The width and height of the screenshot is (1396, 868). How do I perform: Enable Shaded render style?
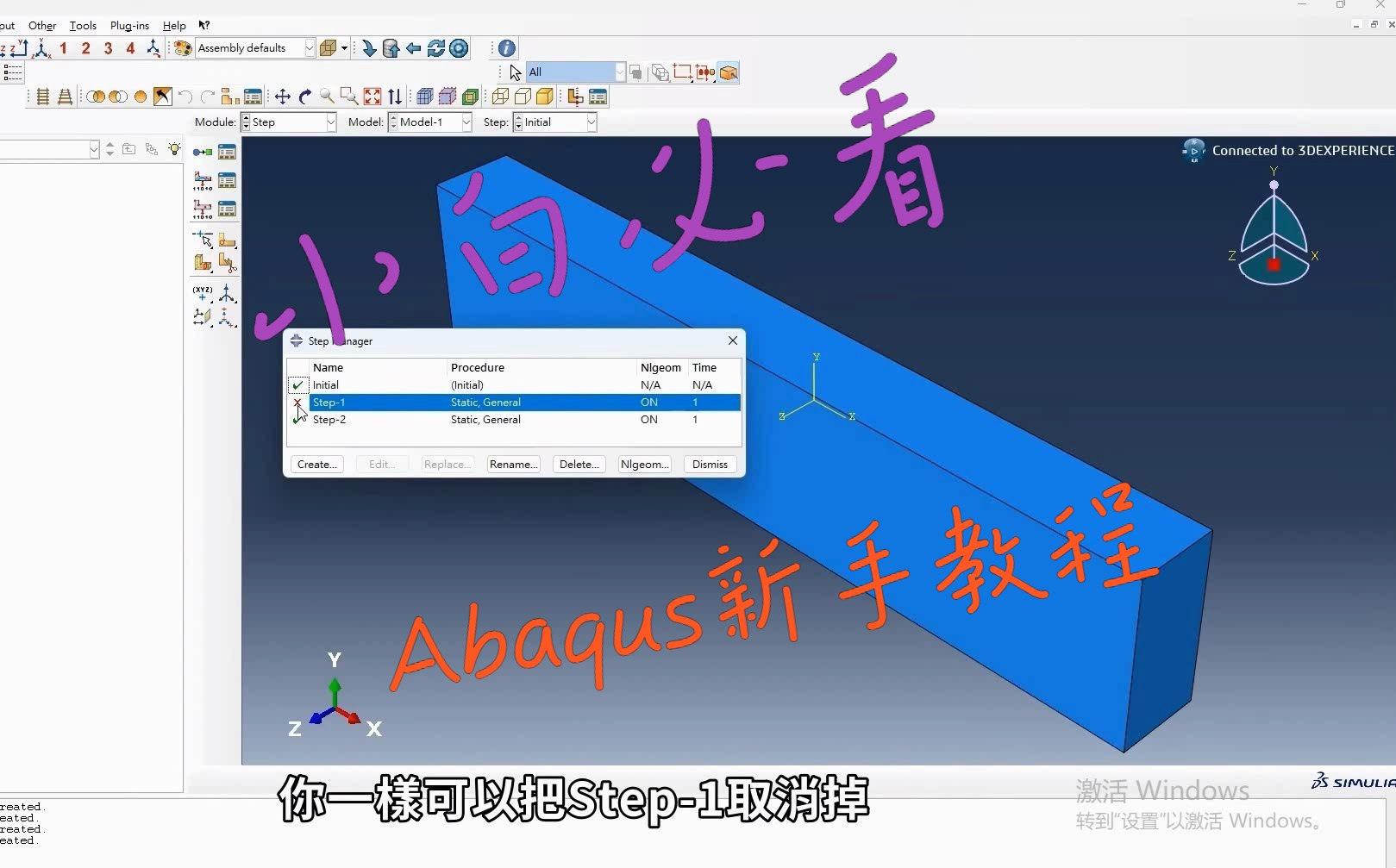click(x=545, y=97)
